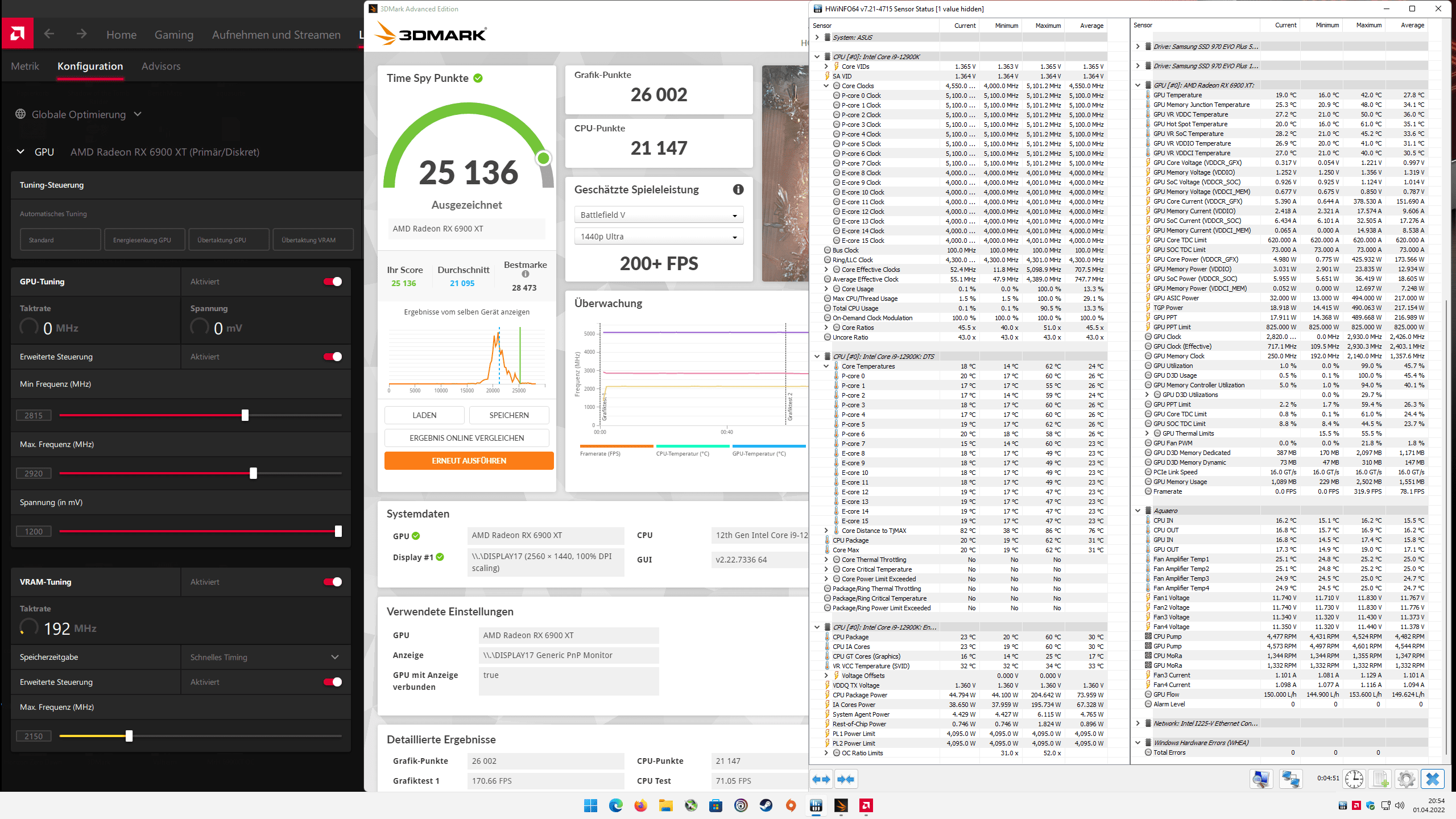Open HWiNFO sensor summary monitor icon
The height and width of the screenshot is (819, 1456).
[1261, 779]
